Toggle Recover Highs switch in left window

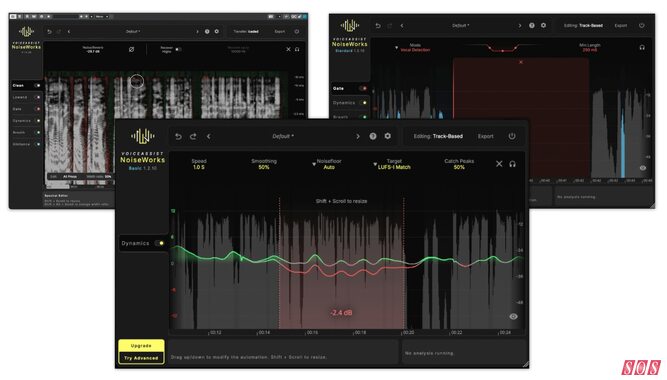pyautogui.click(x=178, y=49)
